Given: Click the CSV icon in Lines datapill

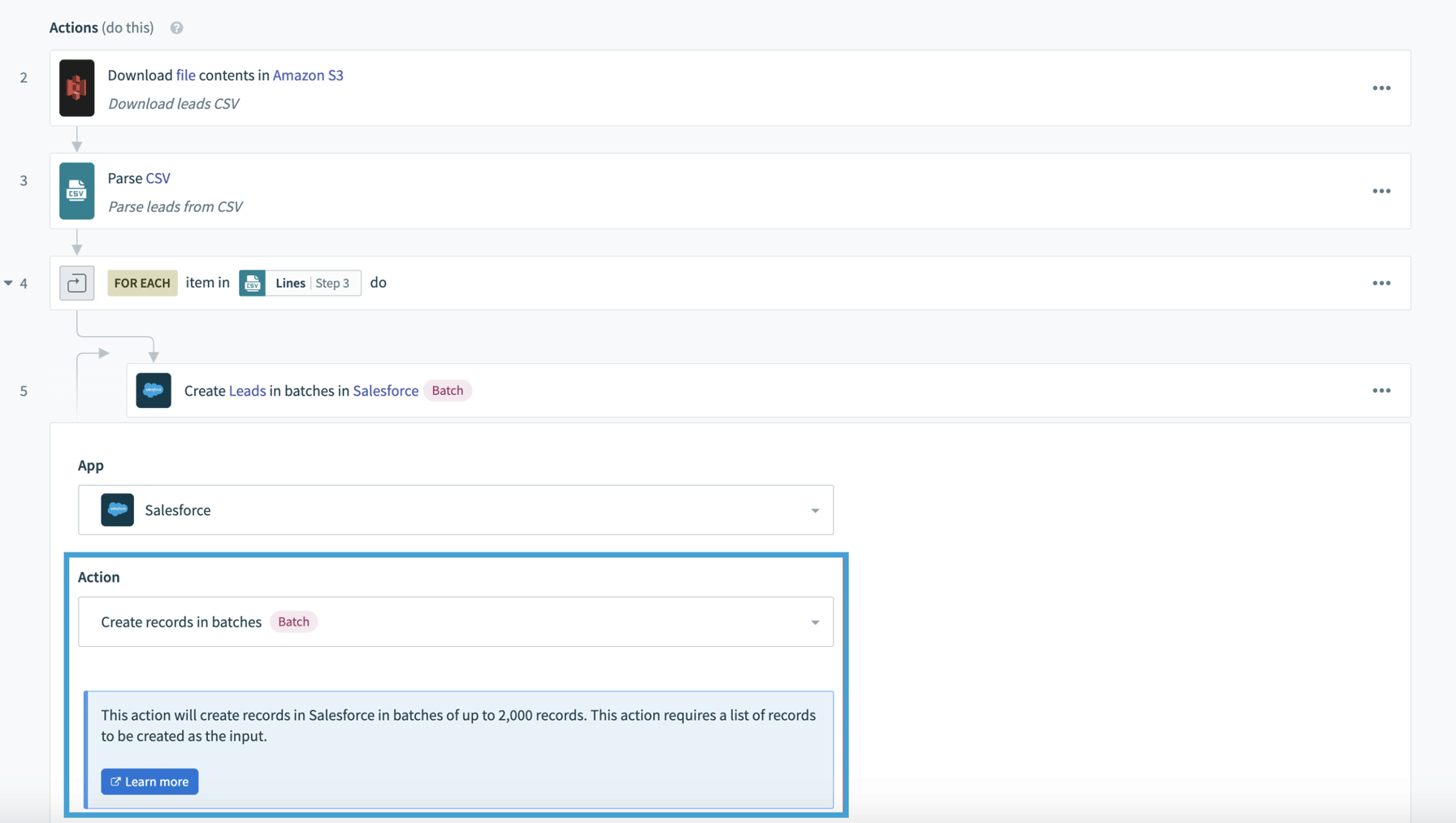Looking at the screenshot, I should tap(252, 283).
